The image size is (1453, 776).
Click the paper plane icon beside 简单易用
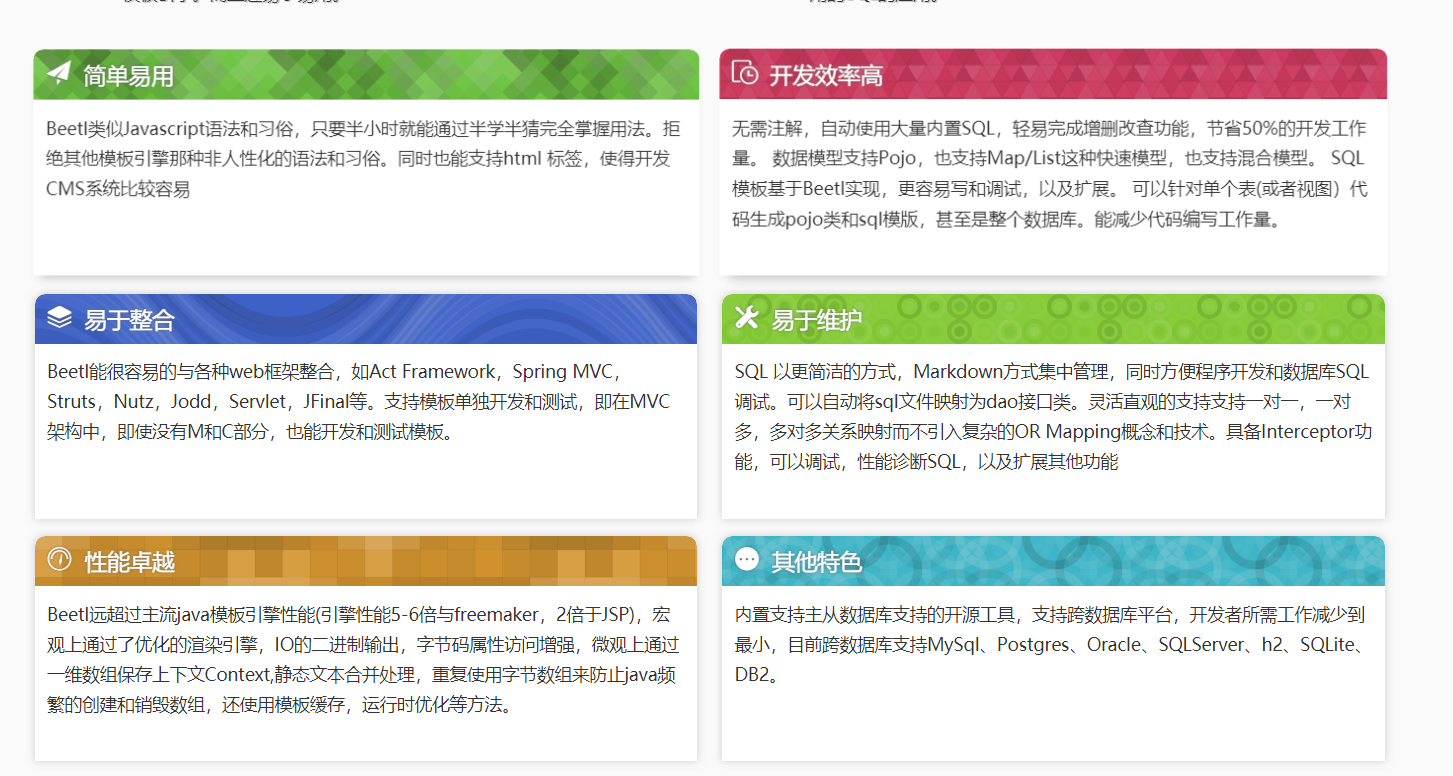tap(59, 73)
